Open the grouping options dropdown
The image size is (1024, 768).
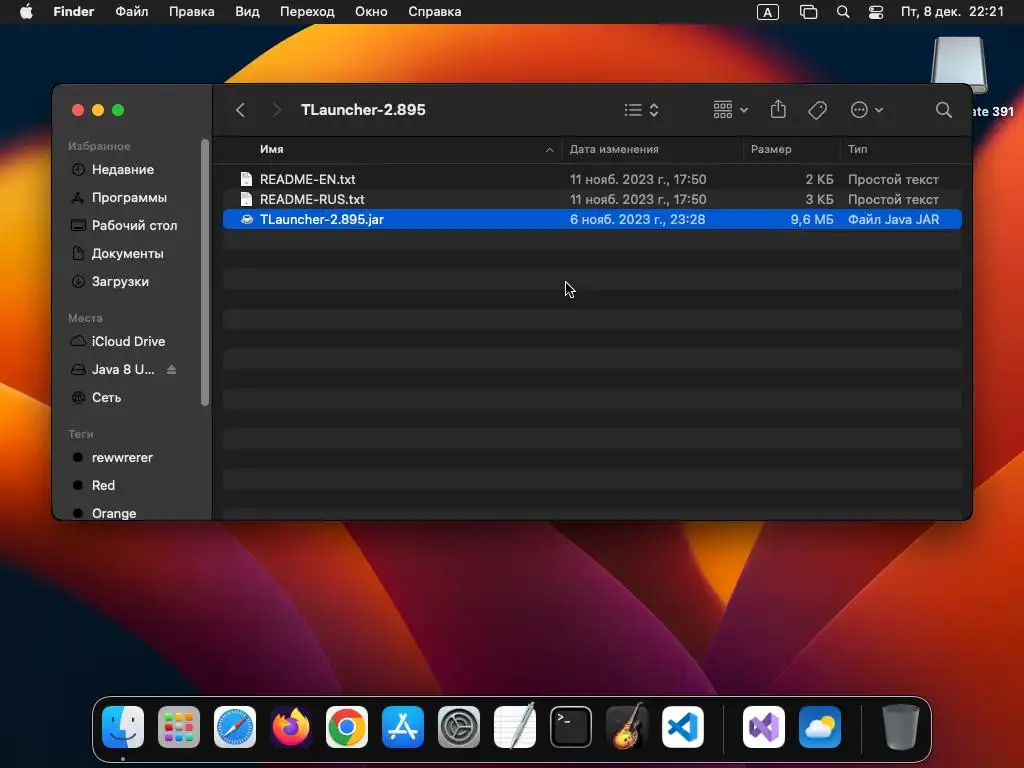coord(730,110)
